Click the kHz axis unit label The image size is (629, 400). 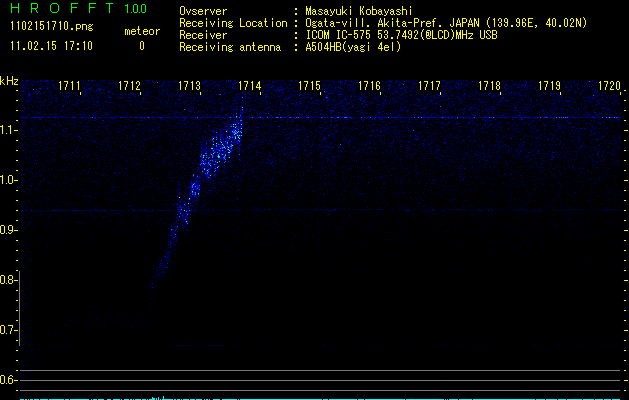[x=9, y=81]
